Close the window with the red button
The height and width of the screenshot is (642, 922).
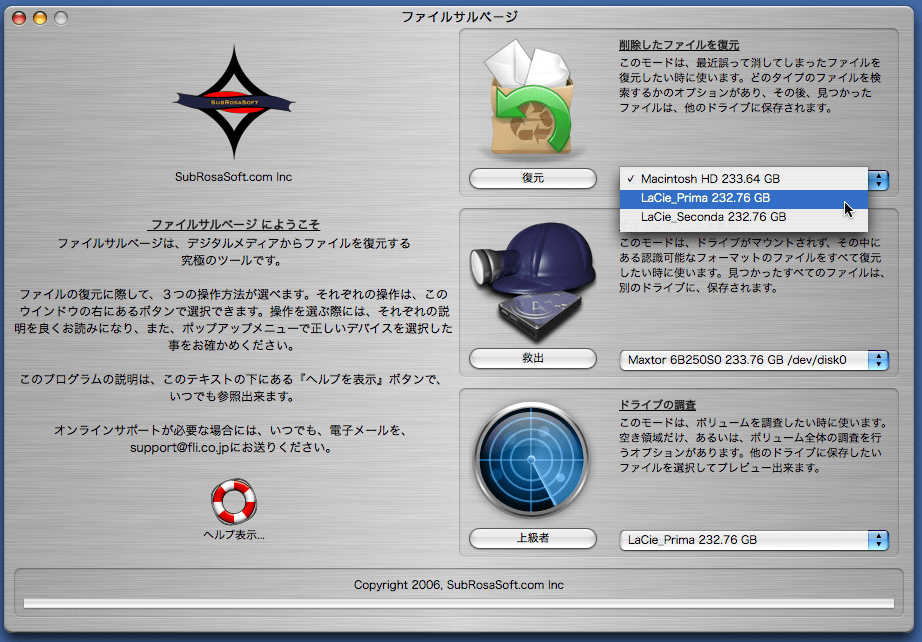19,18
